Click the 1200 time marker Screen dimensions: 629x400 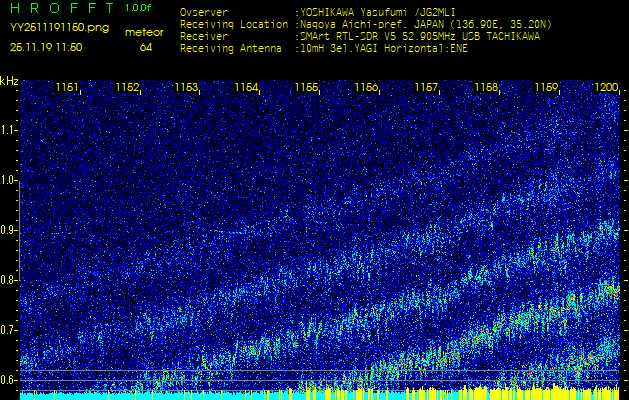605,87
